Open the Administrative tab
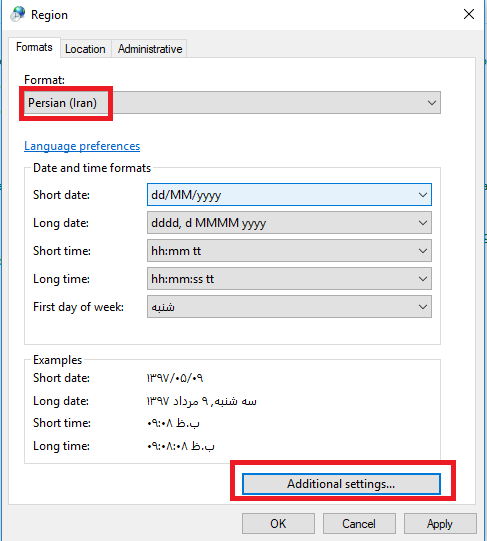Image resolution: width=487 pixels, height=541 pixels. pyautogui.click(x=150, y=49)
